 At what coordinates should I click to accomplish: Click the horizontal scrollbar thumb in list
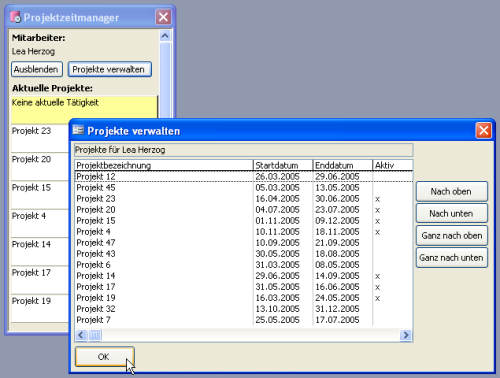pyautogui.click(x=95, y=335)
